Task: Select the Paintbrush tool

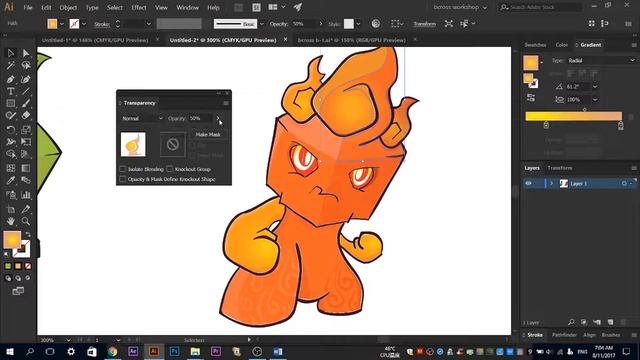Action: click(26, 103)
